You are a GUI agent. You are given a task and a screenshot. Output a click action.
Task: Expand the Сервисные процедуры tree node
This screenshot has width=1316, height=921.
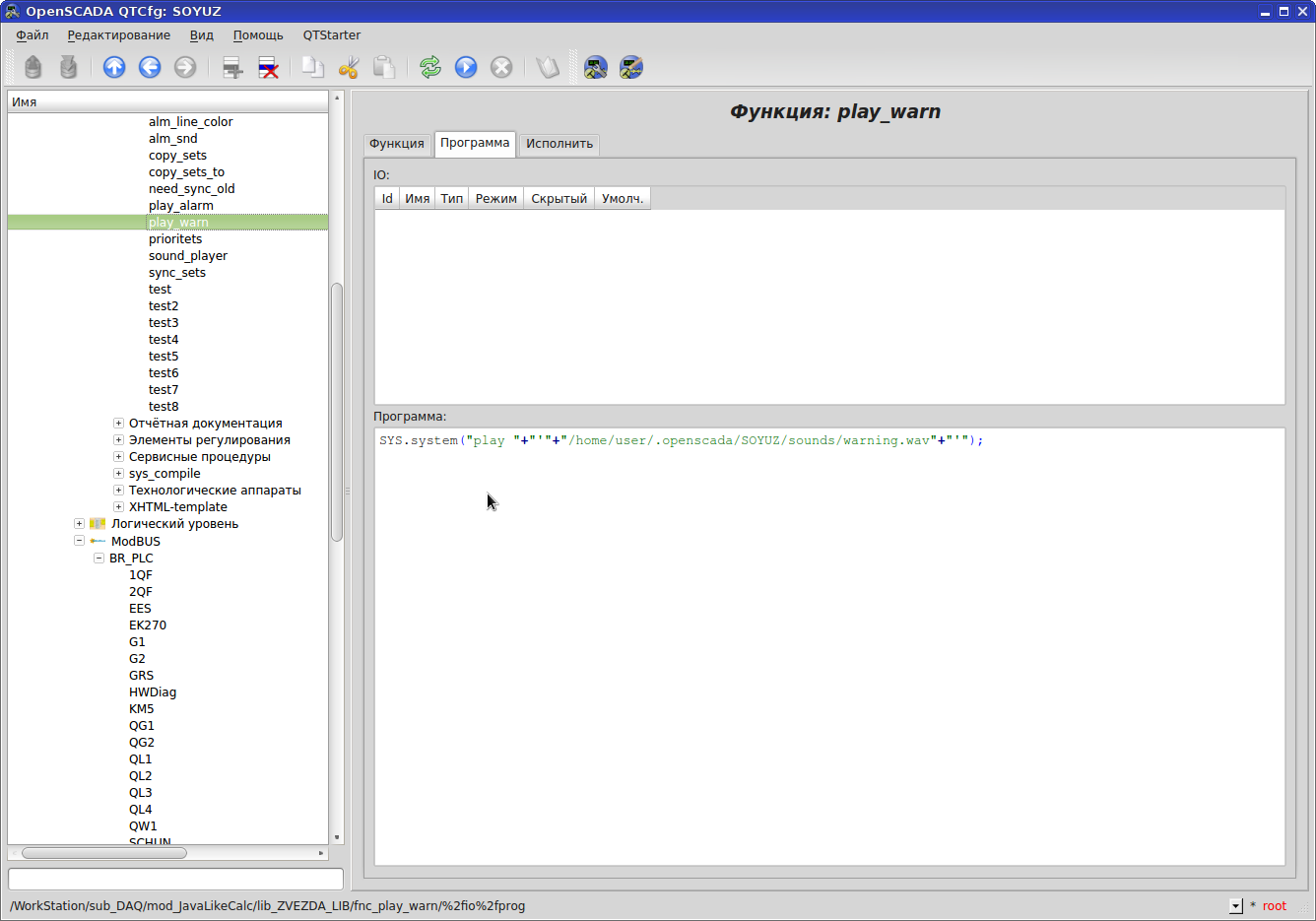pyautogui.click(x=118, y=457)
